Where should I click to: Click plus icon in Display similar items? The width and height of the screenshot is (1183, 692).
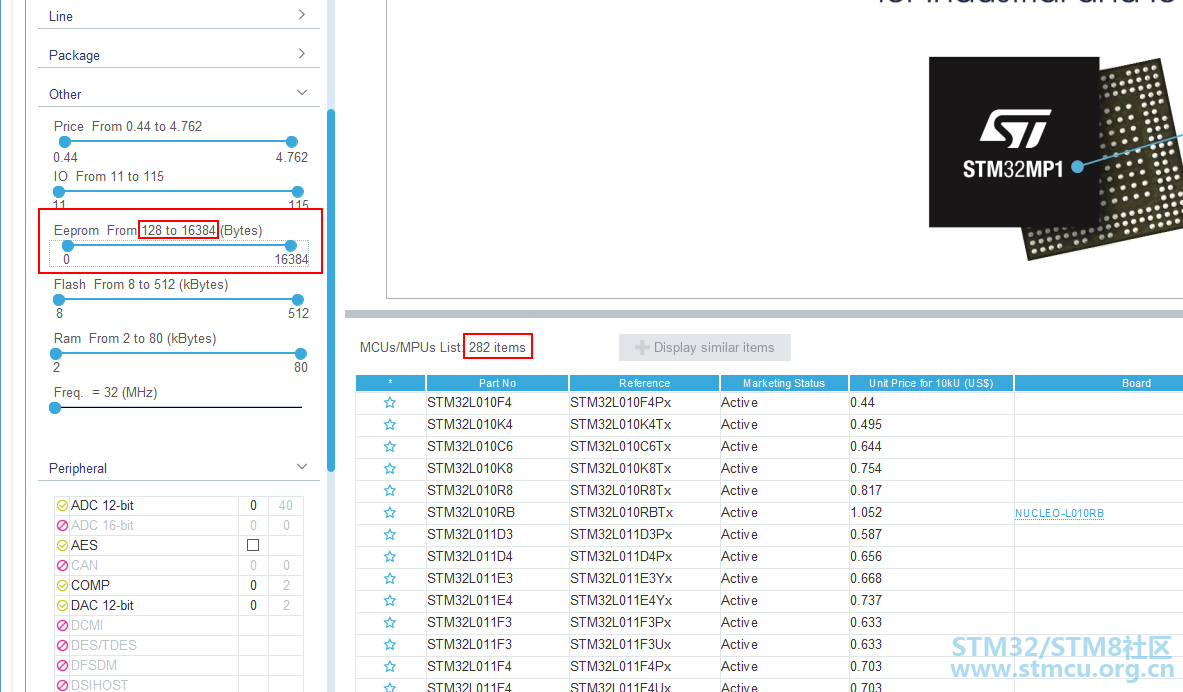pos(642,347)
